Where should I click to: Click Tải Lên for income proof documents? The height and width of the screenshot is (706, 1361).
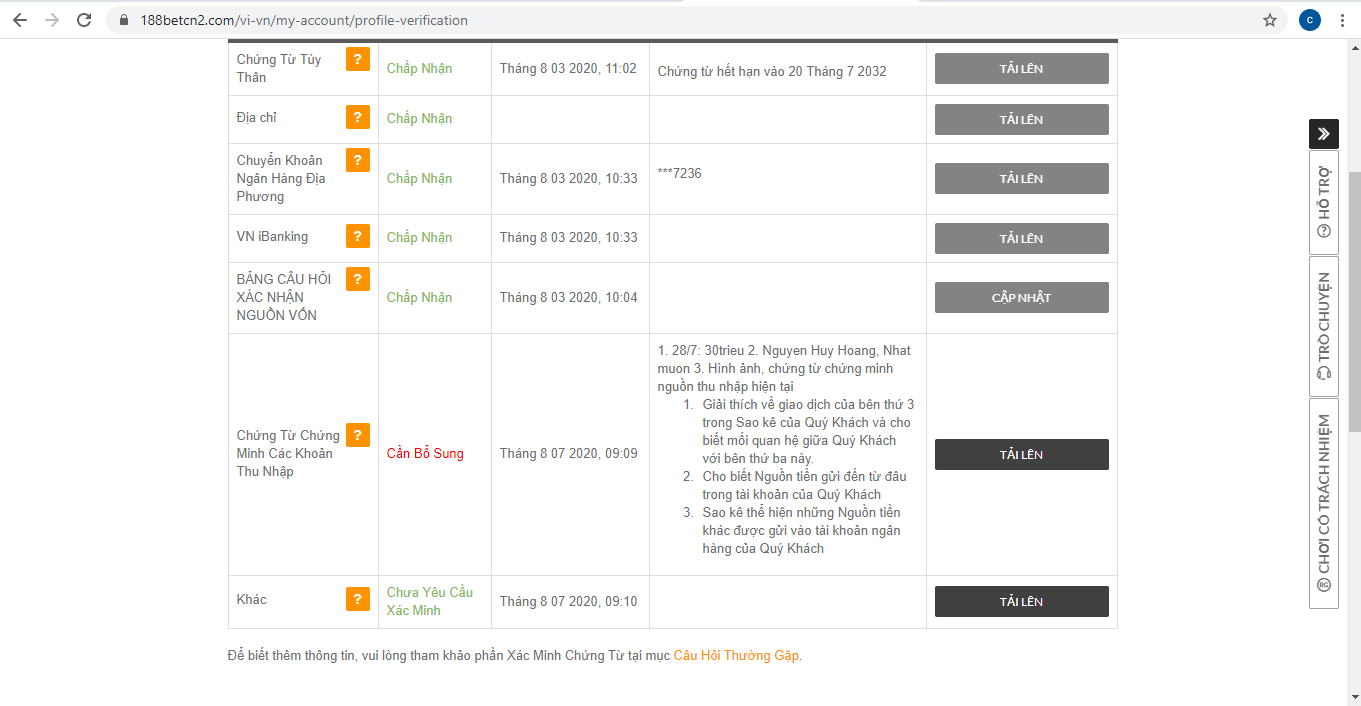pyautogui.click(x=1021, y=455)
